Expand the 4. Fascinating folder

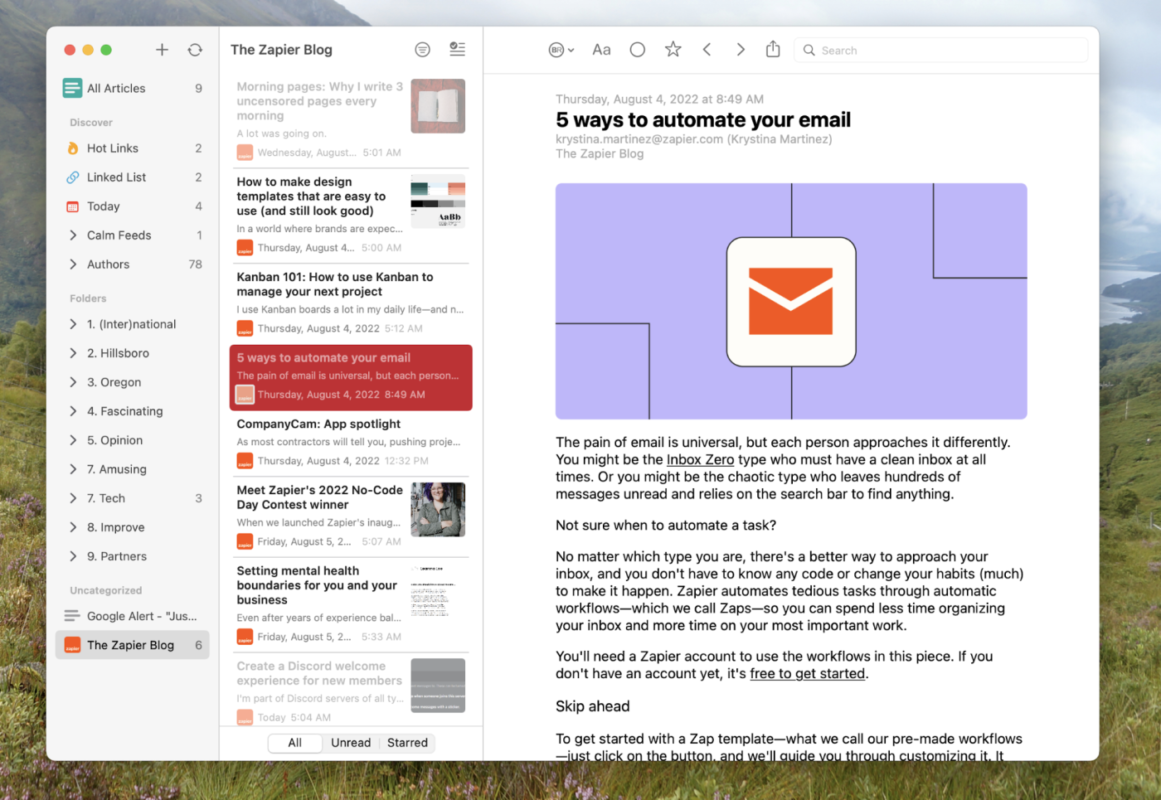click(x=73, y=410)
